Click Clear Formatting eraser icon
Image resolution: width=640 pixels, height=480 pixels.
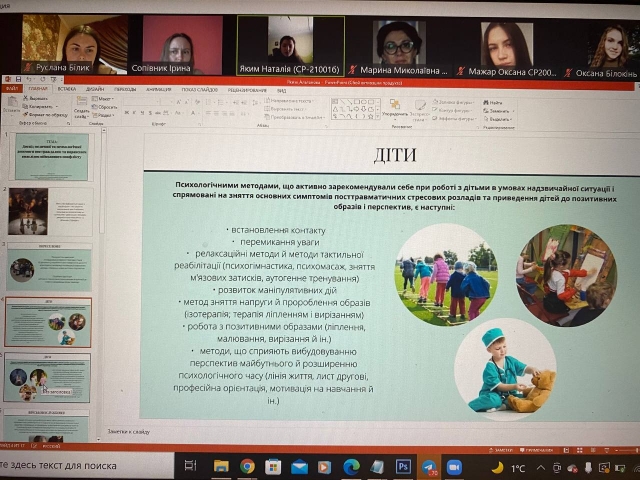pos(198,102)
